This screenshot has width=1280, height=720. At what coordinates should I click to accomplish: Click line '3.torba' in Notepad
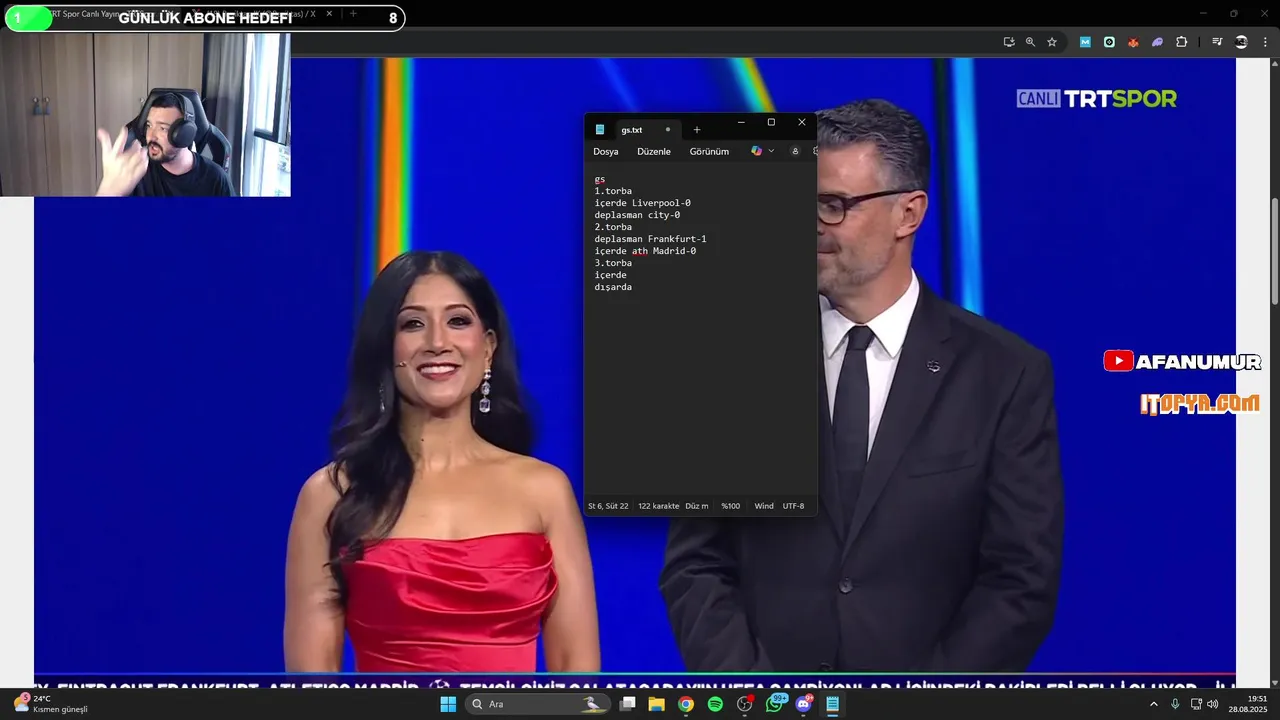pyautogui.click(x=613, y=263)
